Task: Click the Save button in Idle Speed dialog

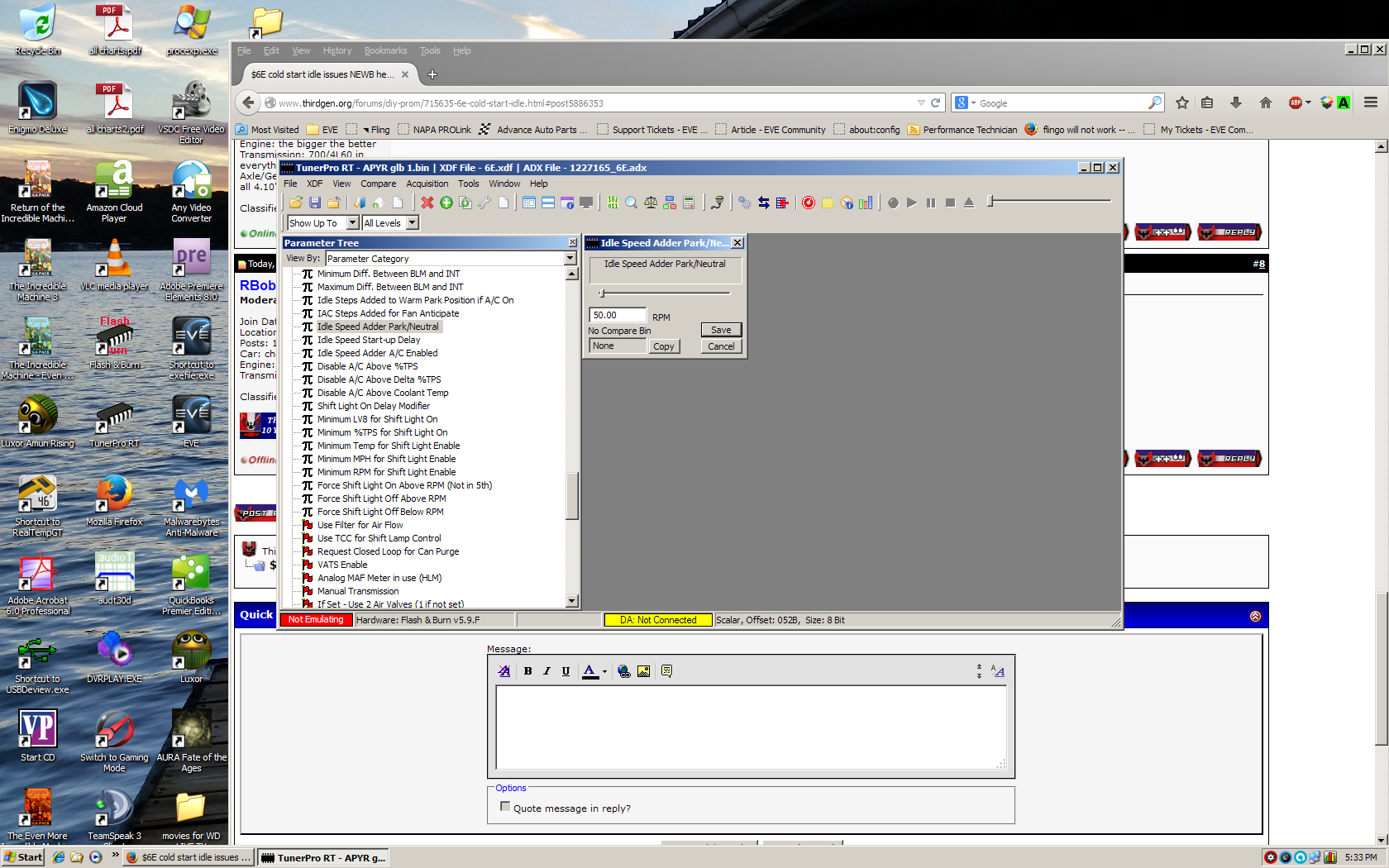Action: pyautogui.click(x=721, y=330)
